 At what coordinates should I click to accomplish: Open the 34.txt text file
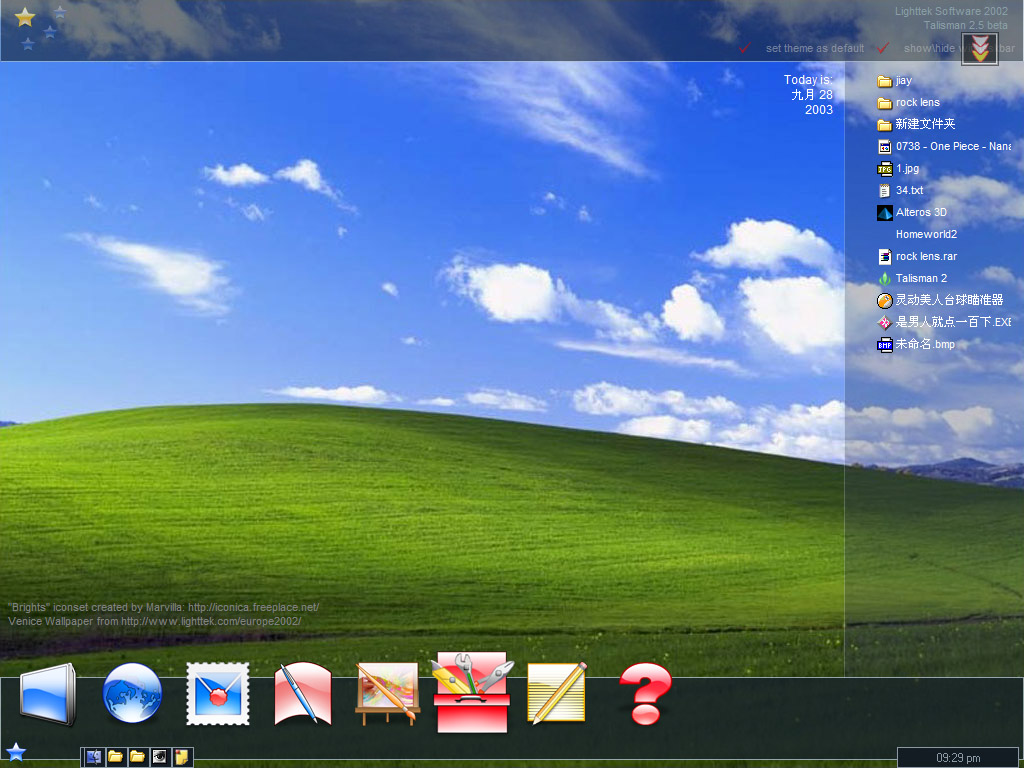coord(900,190)
